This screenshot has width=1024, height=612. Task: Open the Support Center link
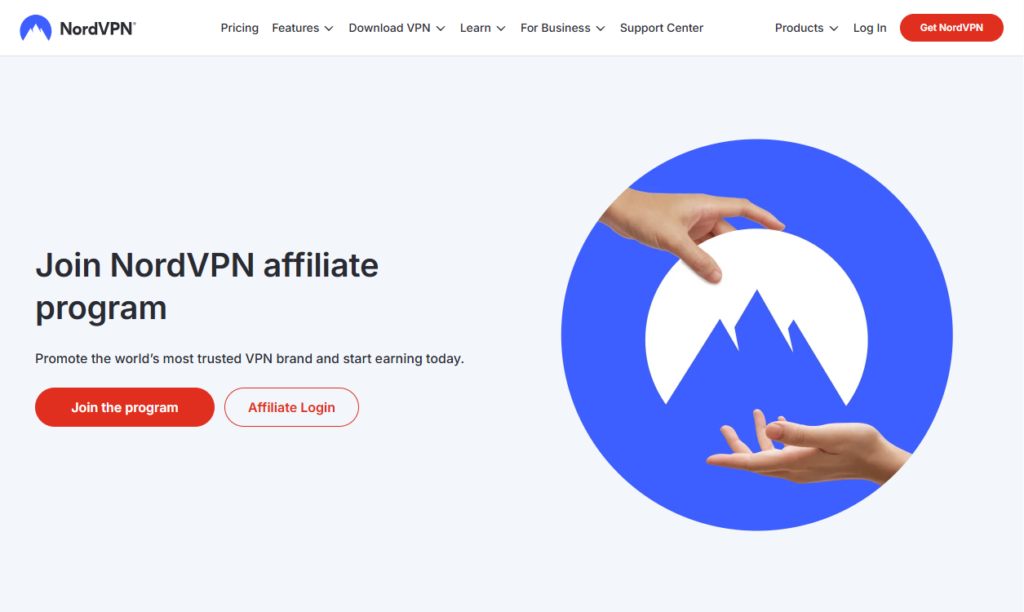662,28
